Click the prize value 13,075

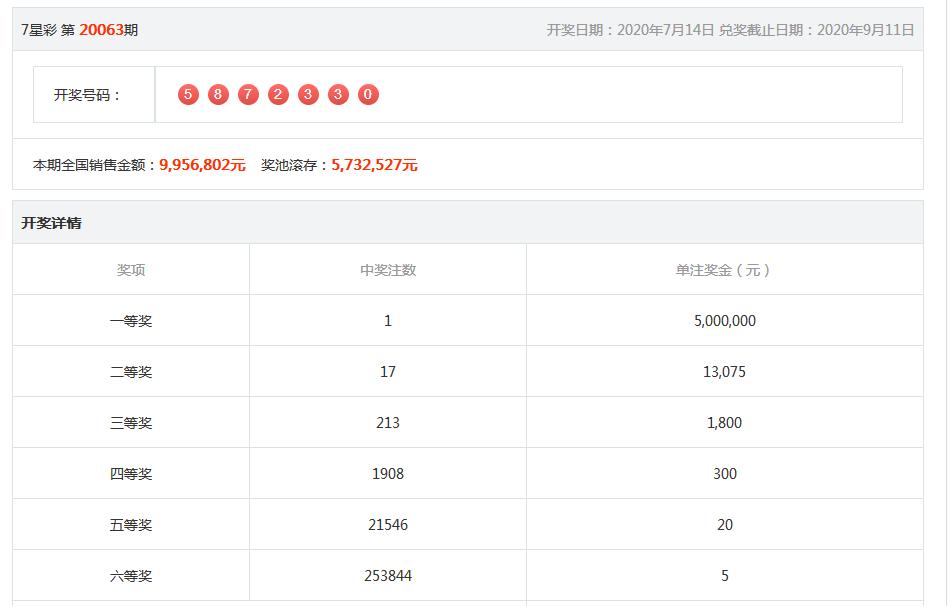725,372
